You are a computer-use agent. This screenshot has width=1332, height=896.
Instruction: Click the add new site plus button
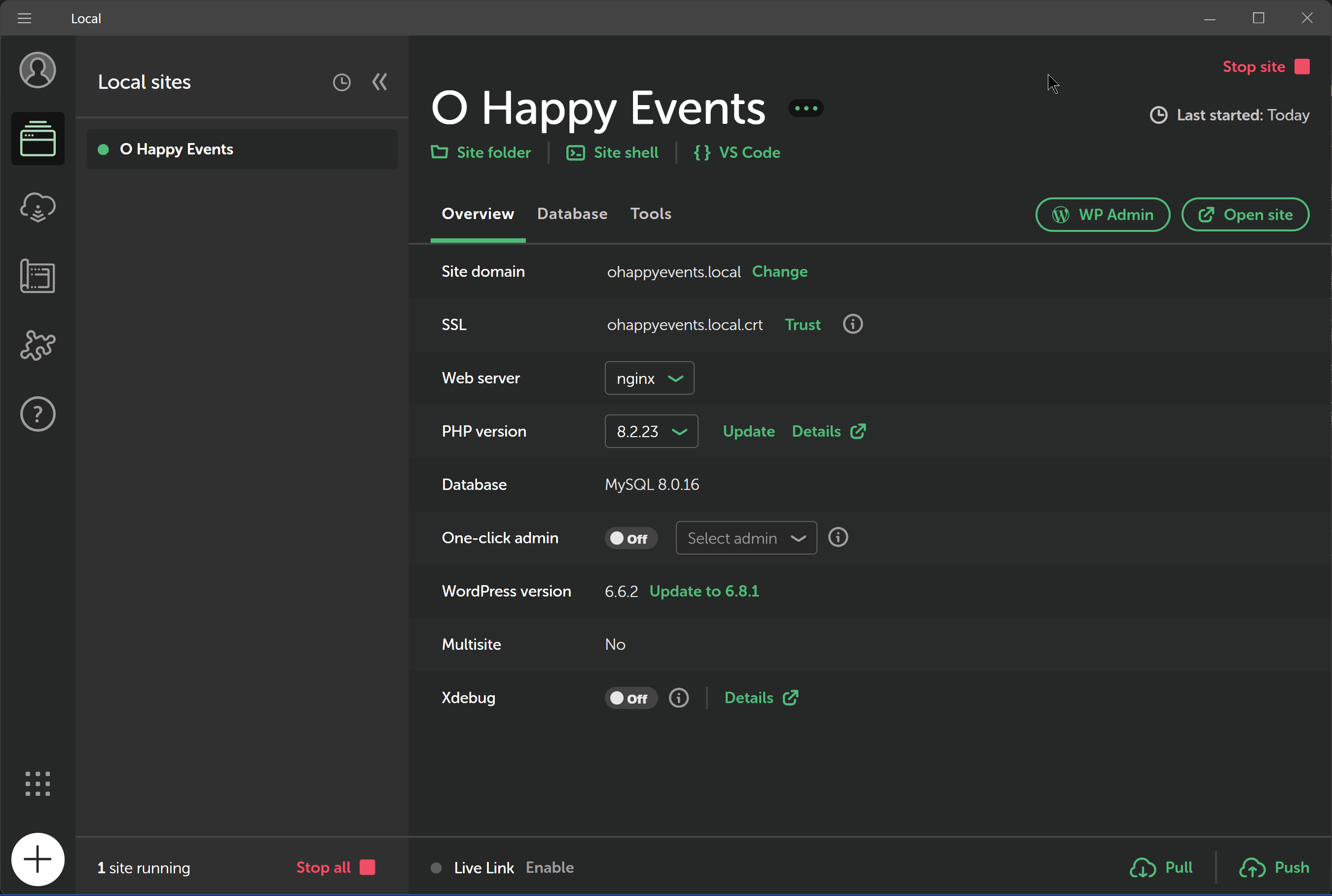pos(37,859)
